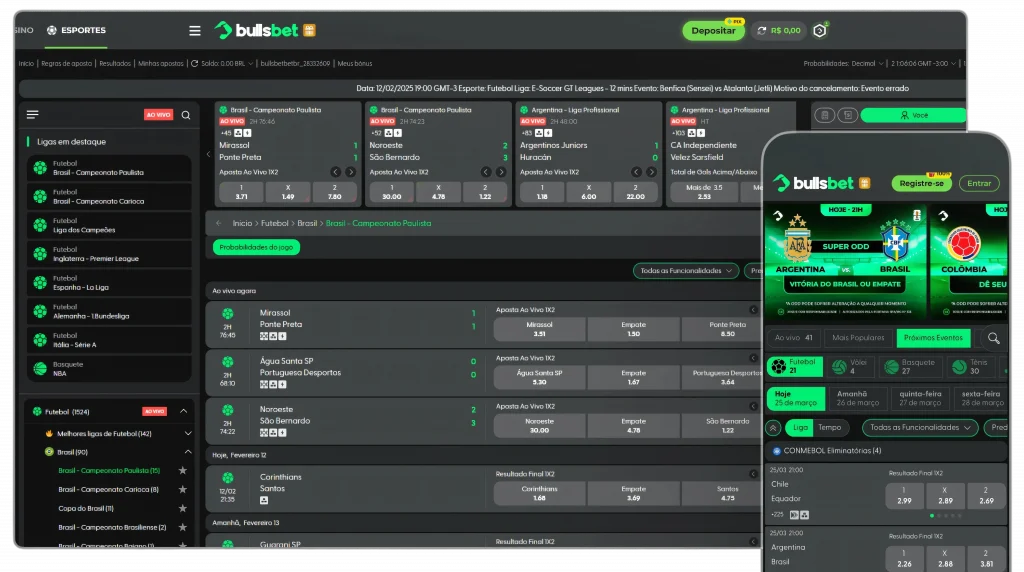Image resolution: width=1024 pixels, height=572 pixels.
Task: Collapse the live cards carousel left arrow
Action: (208, 154)
